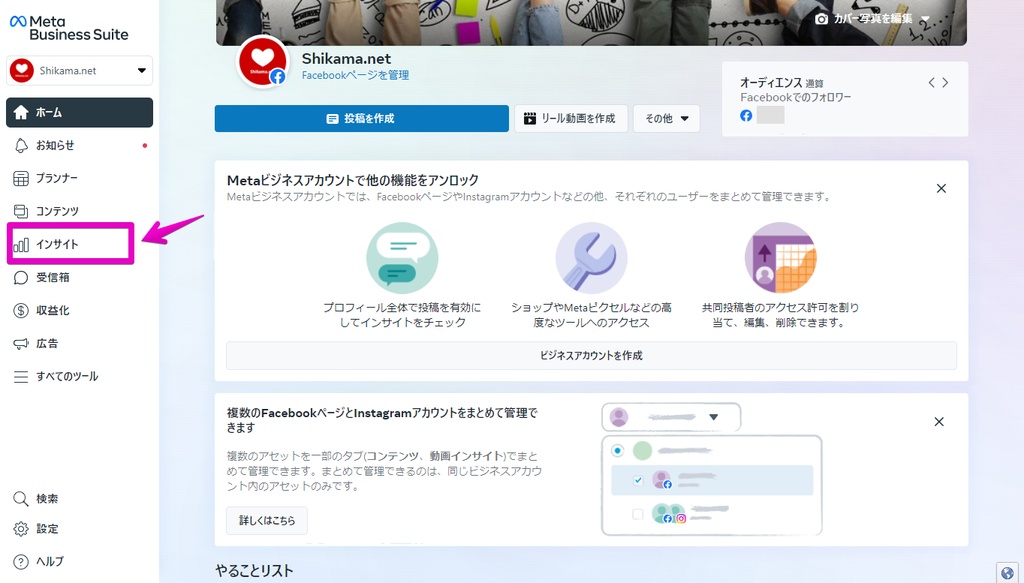
Task: Click the Facebook icon in audience card
Action: pos(746,116)
